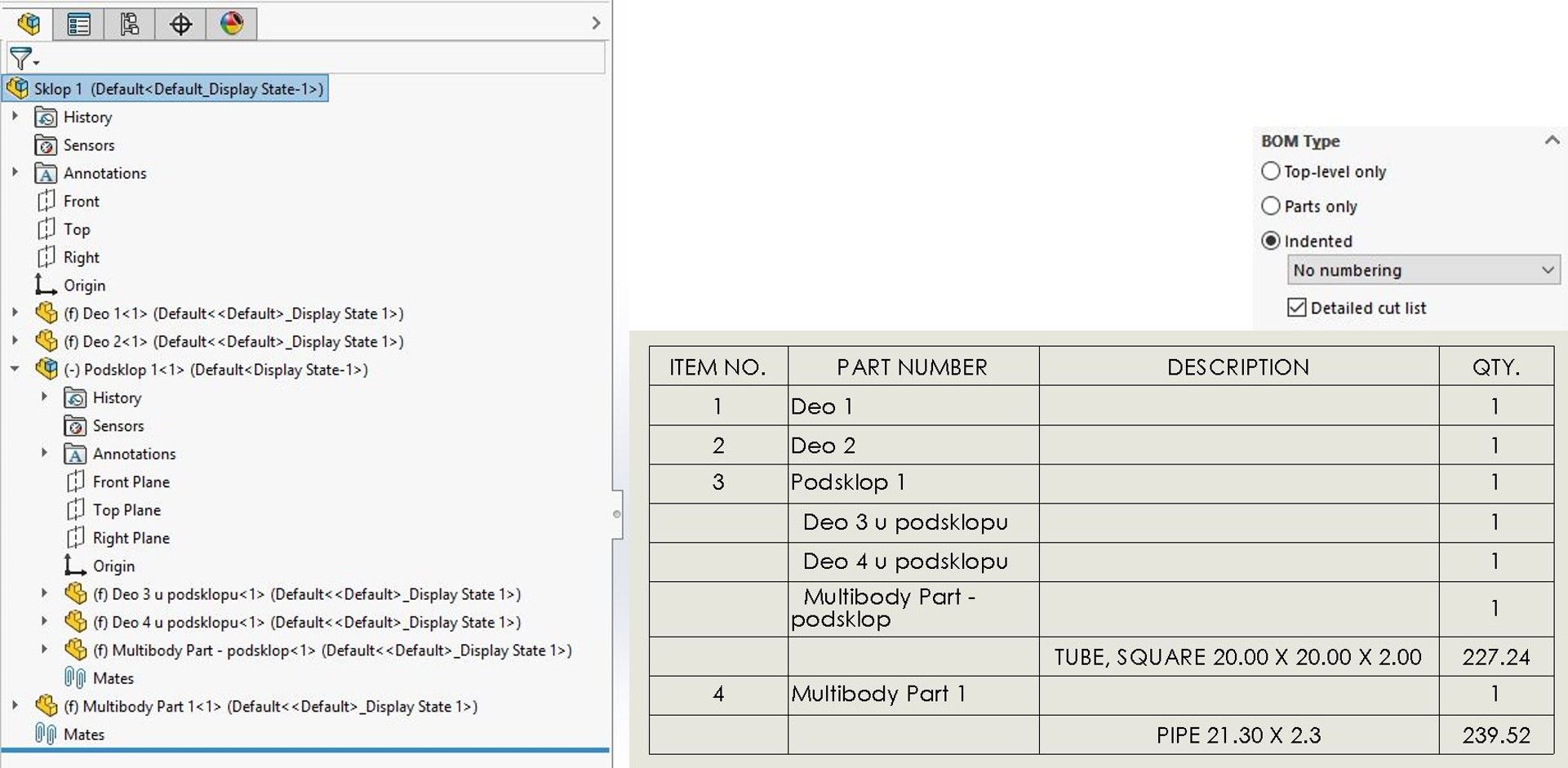Expand the Deo 1 part node
Image resolution: width=1568 pixels, height=768 pixels.
click(15, 313)
